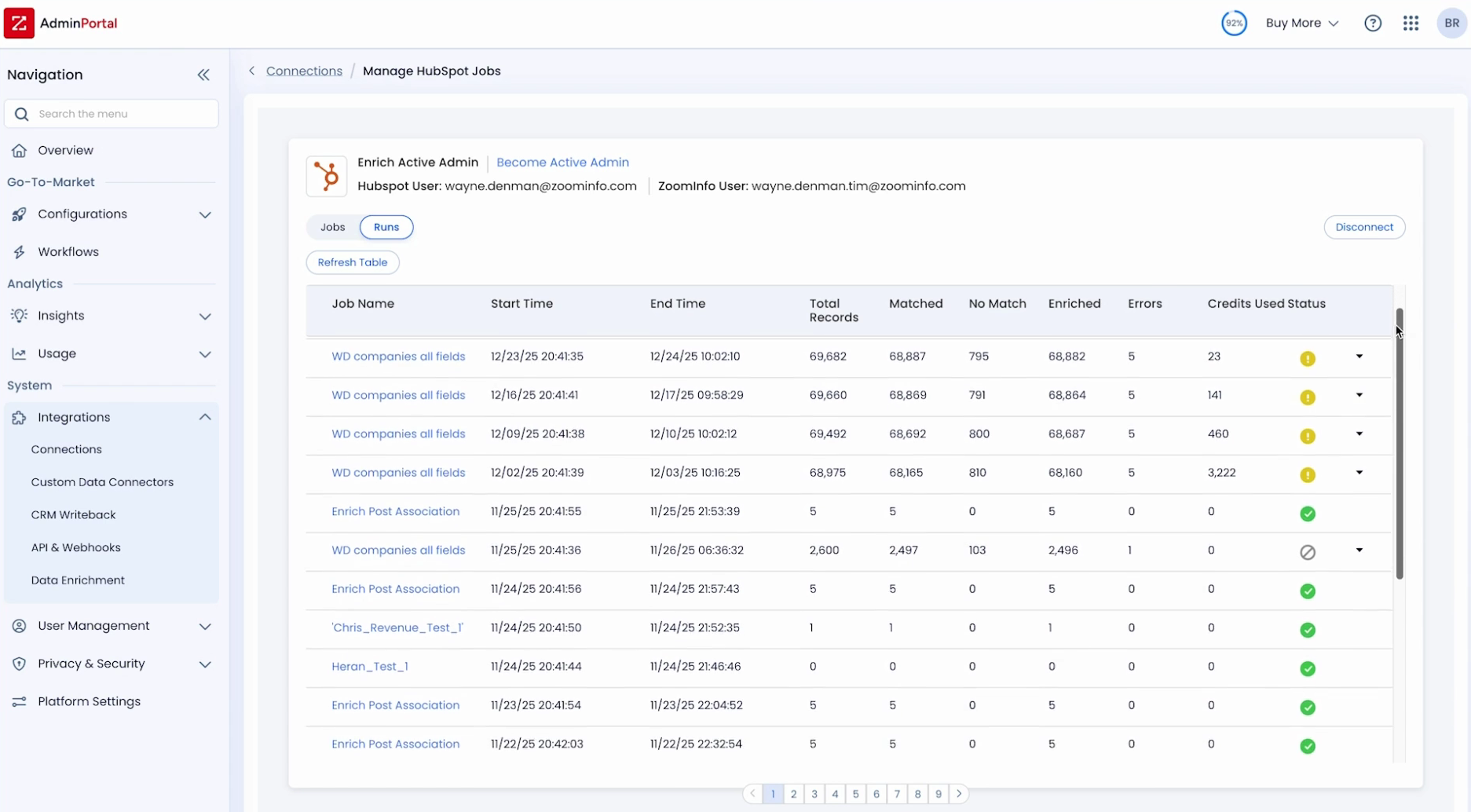Click success checkmark for Heran_Test_1 run
The image size is (1471, 812).
(x=1307, y=668)
